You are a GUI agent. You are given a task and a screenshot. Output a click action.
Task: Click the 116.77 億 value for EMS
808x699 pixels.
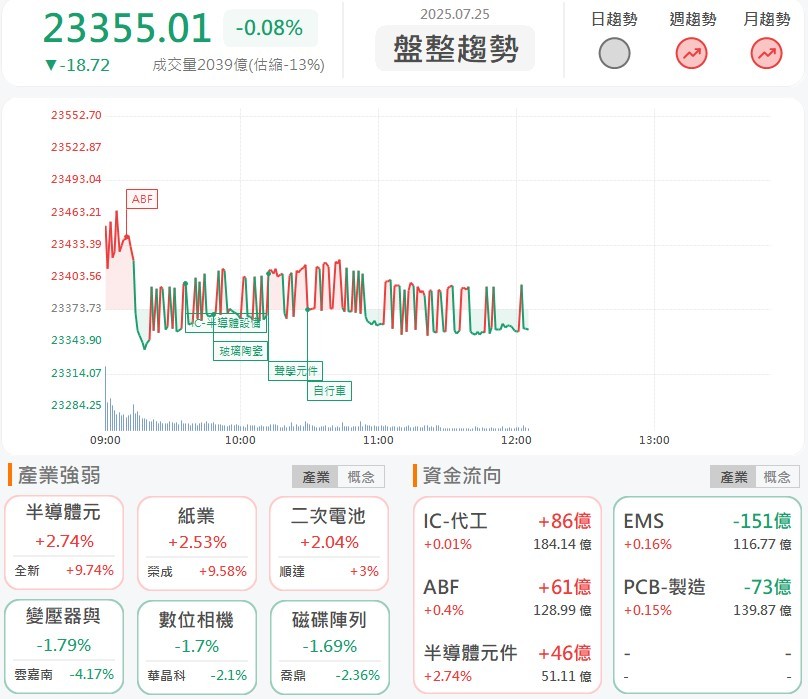[x=762, y=544]
